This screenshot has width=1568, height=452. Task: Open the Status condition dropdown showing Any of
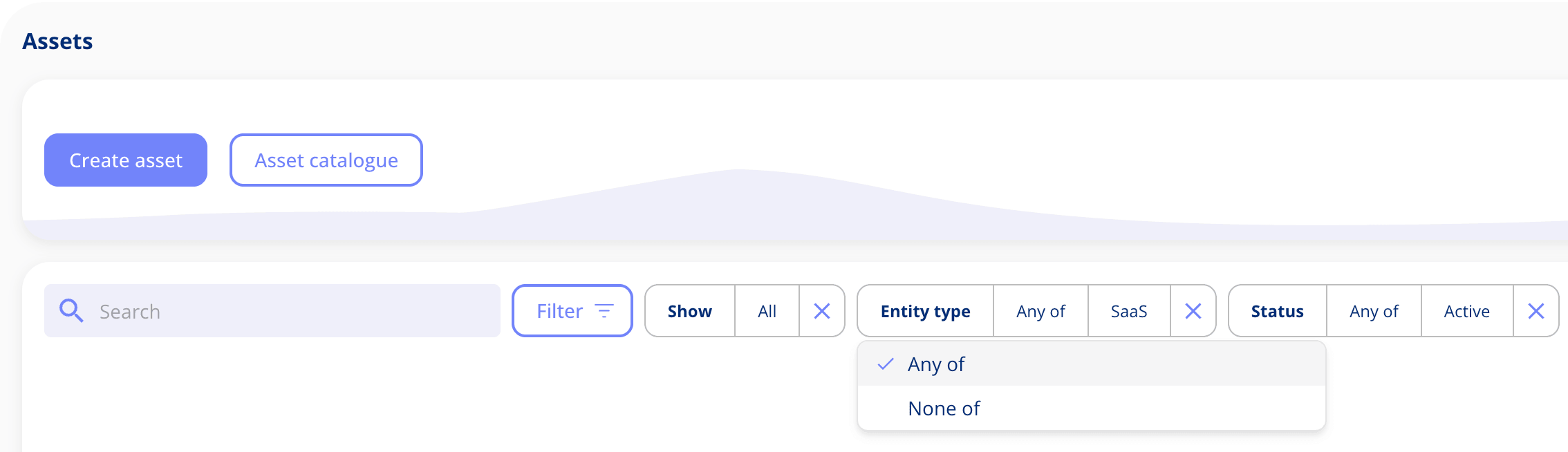pyautogui.click(x=1373, y=311)
